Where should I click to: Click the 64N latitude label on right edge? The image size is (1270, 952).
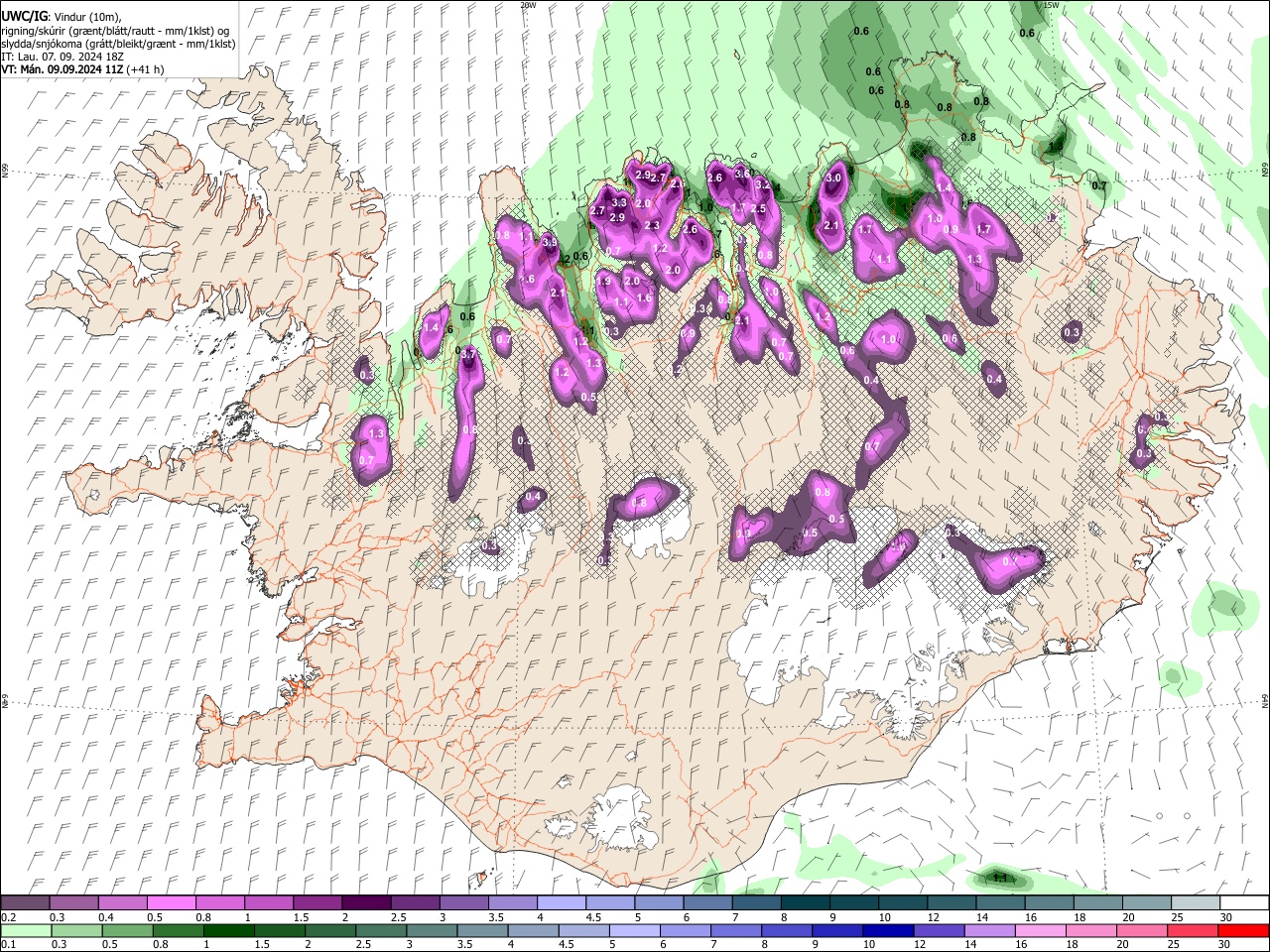coord(1265,700)
